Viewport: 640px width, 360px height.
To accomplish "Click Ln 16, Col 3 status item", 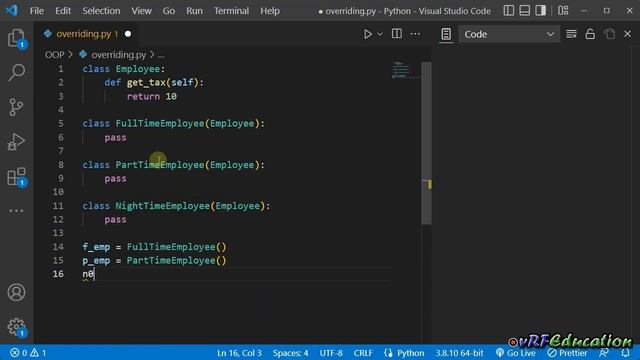I will tap(239, 353).
